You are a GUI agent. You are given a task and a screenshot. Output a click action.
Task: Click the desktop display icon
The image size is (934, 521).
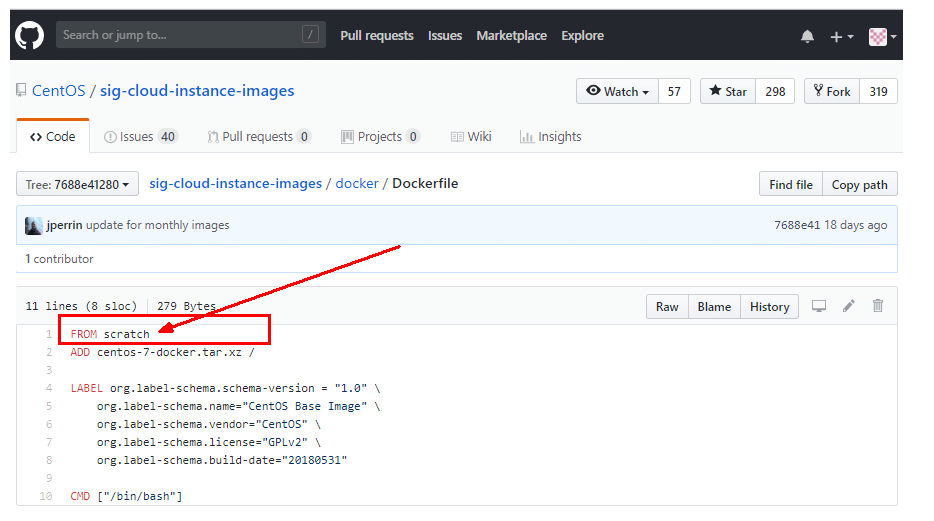click(819, 306)
